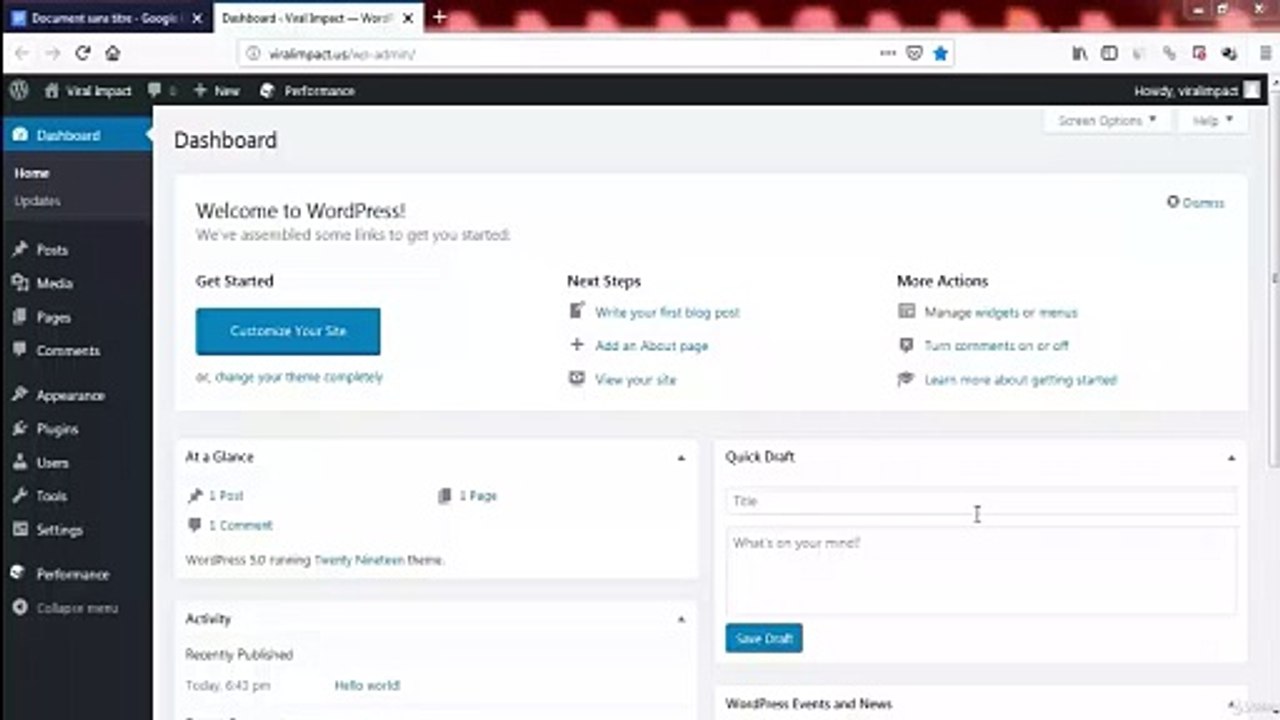Open the comments bubble in the admin bar

coord(160,90)
